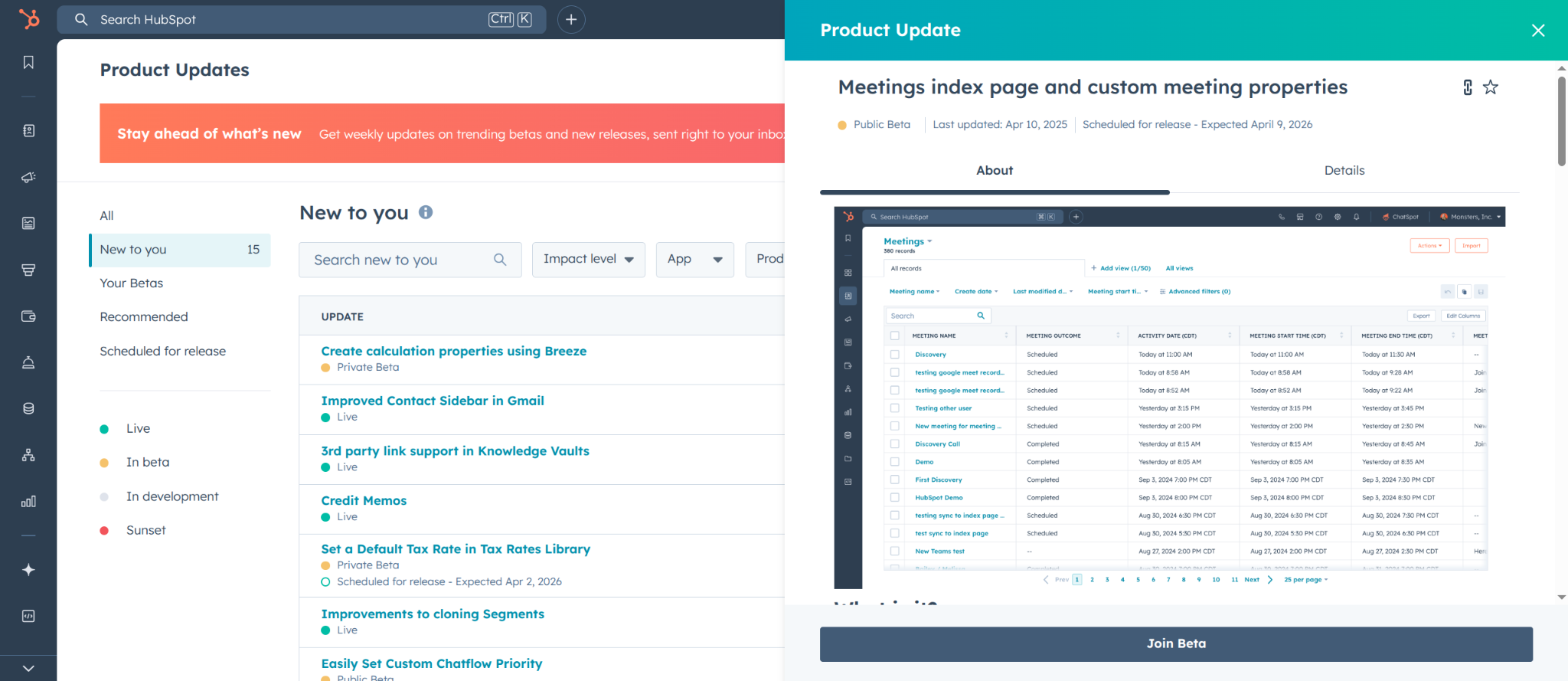Open Bookmarks in left sidebar

28,62
